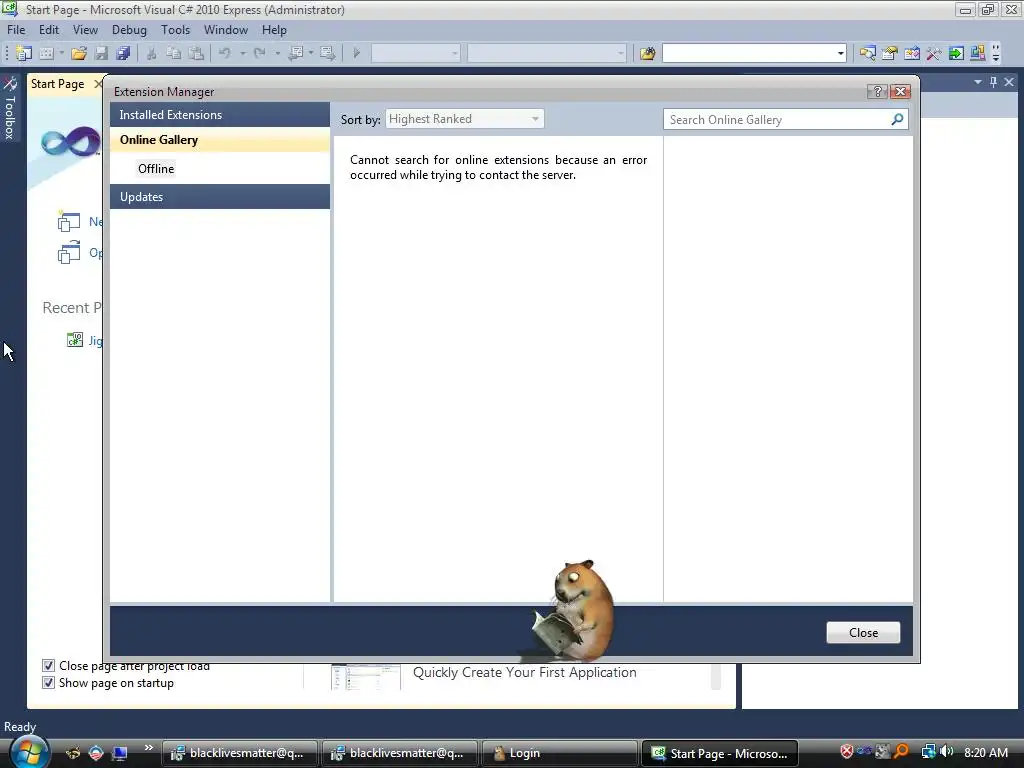Open the Help menu
1024x768 pixels.
click(274, 30)
